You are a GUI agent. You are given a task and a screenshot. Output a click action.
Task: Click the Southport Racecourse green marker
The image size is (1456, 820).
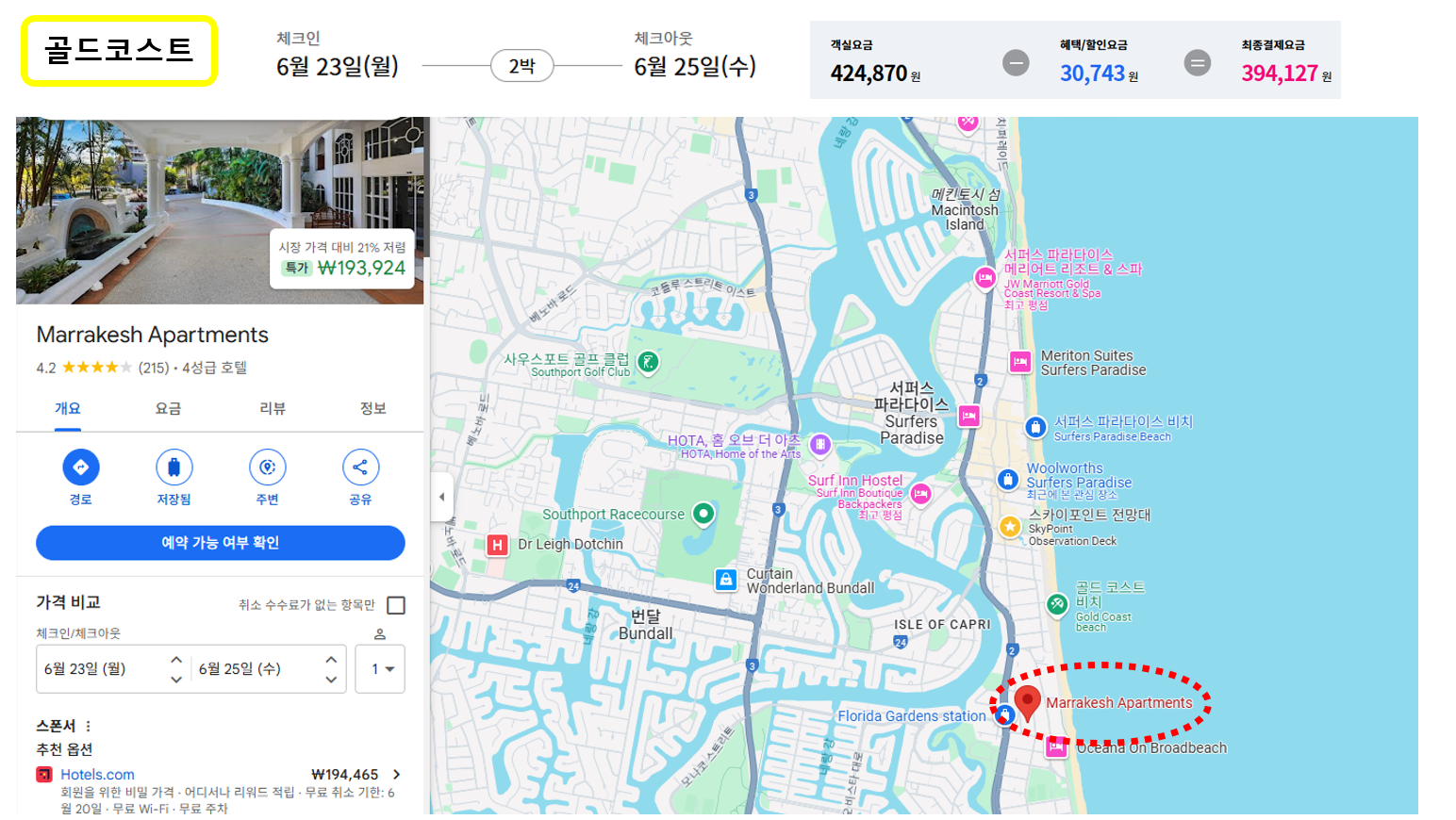click(703, 514)
